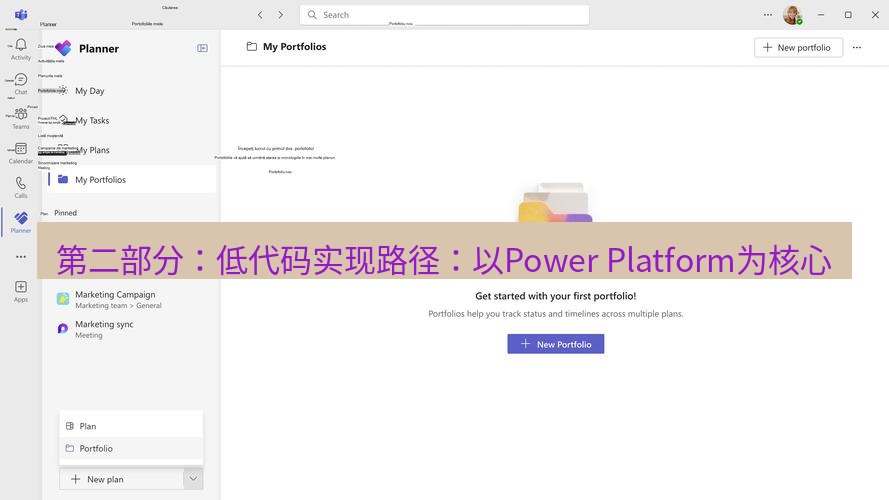Open Teams section in the left rail

pyautogui.click(x=21, y=118)
